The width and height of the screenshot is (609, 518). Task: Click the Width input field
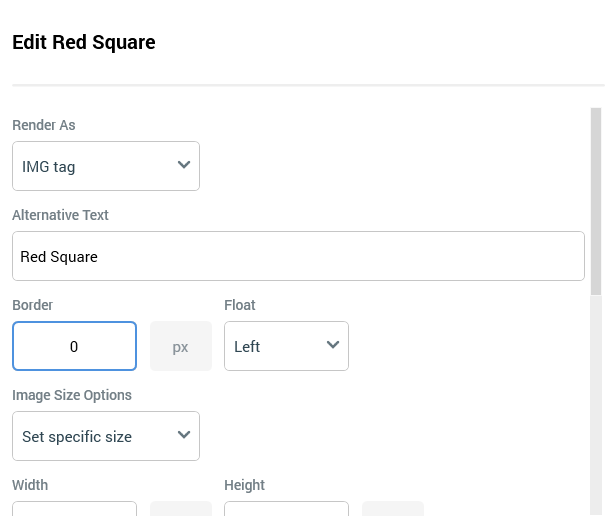[x=74, y=510]
